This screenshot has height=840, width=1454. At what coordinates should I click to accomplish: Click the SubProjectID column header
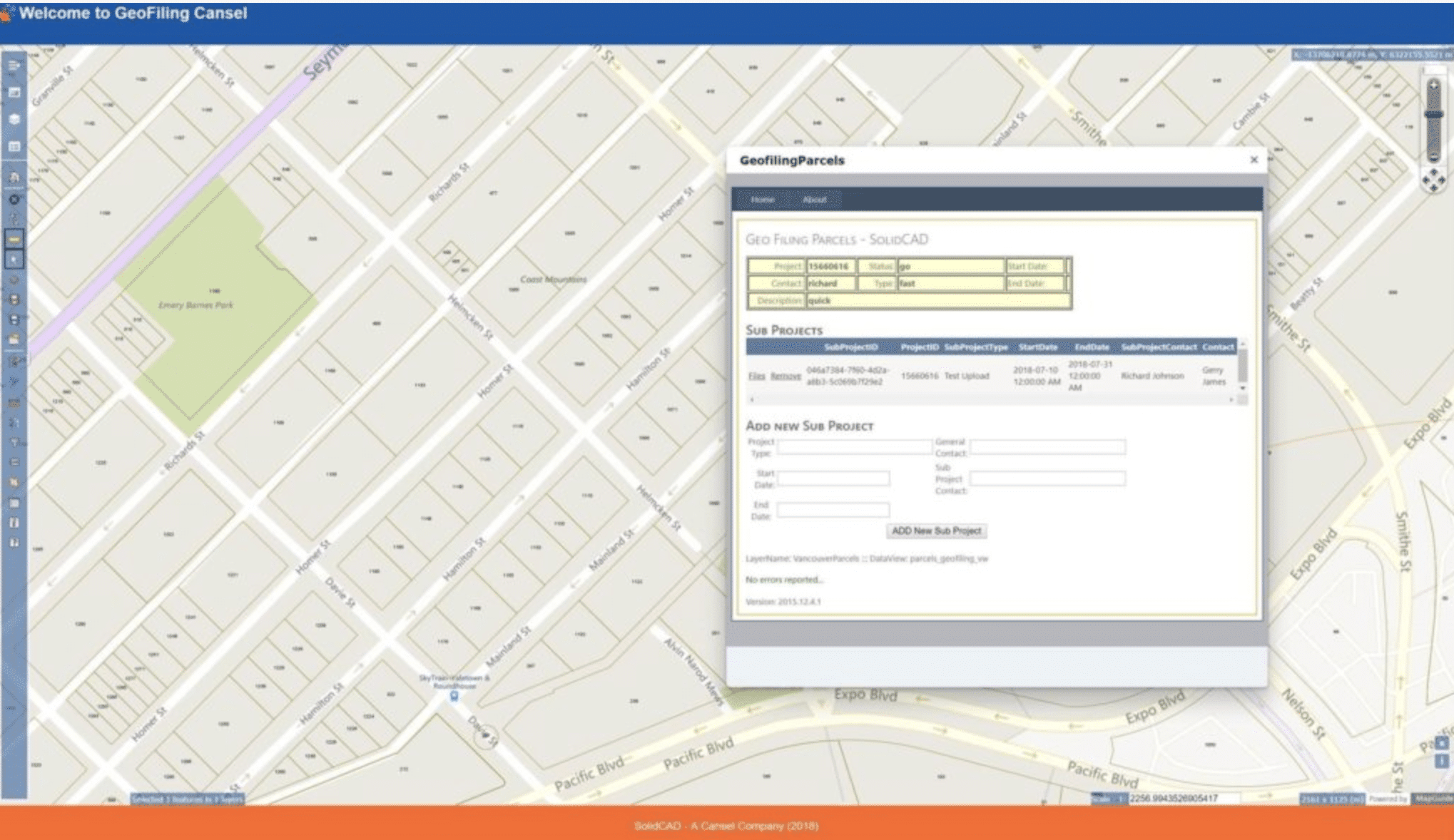click(850, 347)
